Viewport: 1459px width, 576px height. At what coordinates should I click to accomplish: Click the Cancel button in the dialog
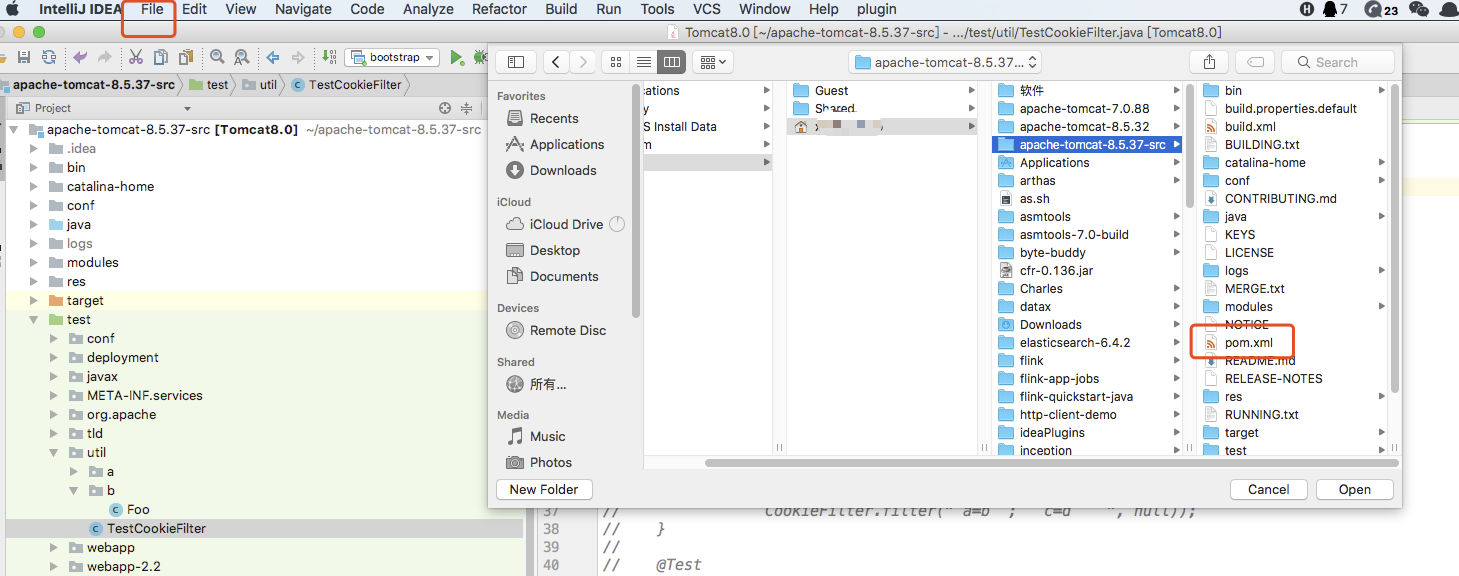pyautogui.click(x=1268, y=489)
